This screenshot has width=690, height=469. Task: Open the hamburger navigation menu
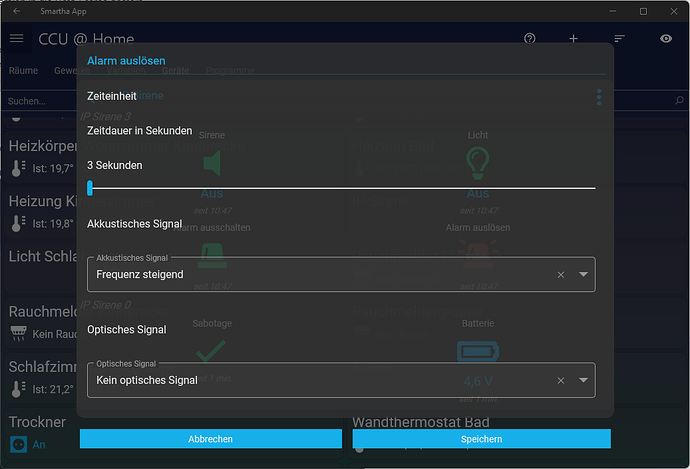17,38
